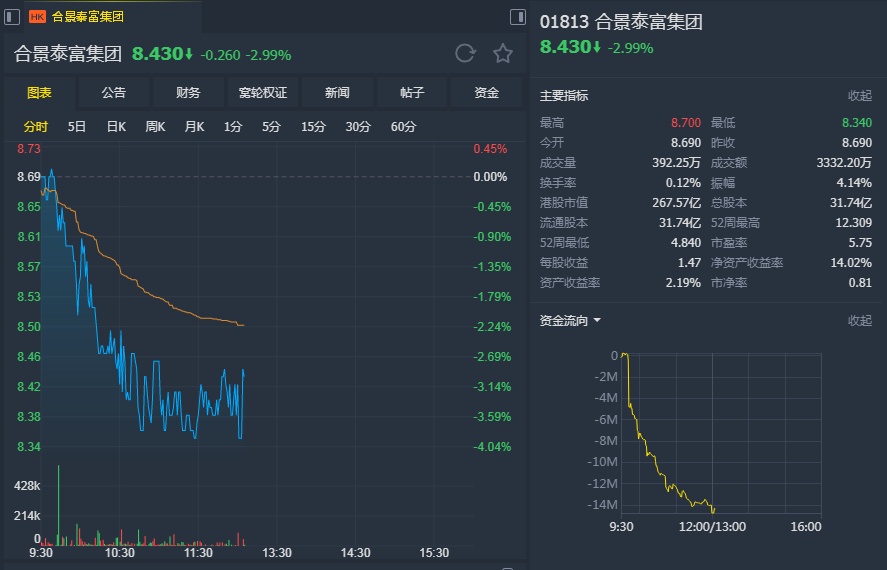Viewport: 887px width, 570px height.
Task: Open the 财务 tab
Action: pos(188,93)
